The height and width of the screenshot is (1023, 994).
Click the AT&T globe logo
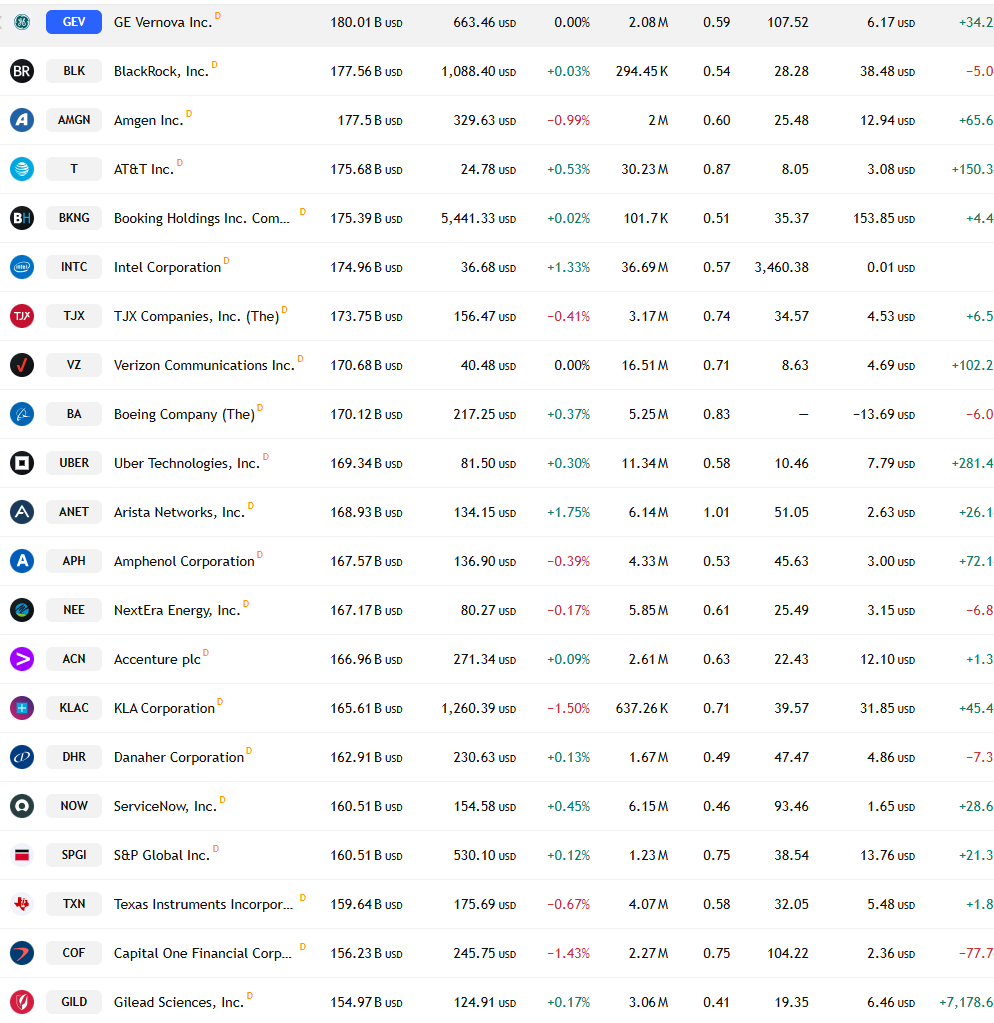pyautogui.click(x=22, y=169)
